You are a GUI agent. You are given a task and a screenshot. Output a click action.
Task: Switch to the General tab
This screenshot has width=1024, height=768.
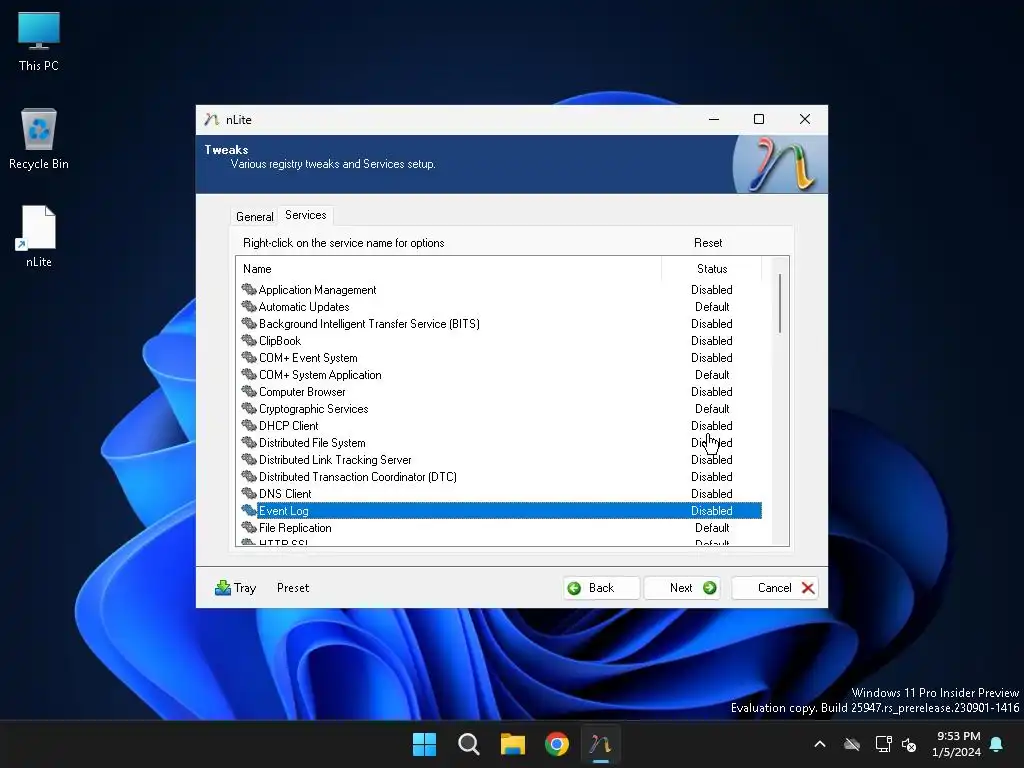click(255, 216)
